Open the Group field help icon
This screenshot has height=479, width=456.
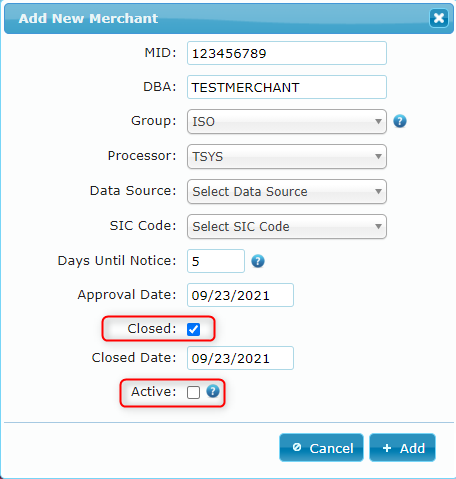click(x=400, y=121)
